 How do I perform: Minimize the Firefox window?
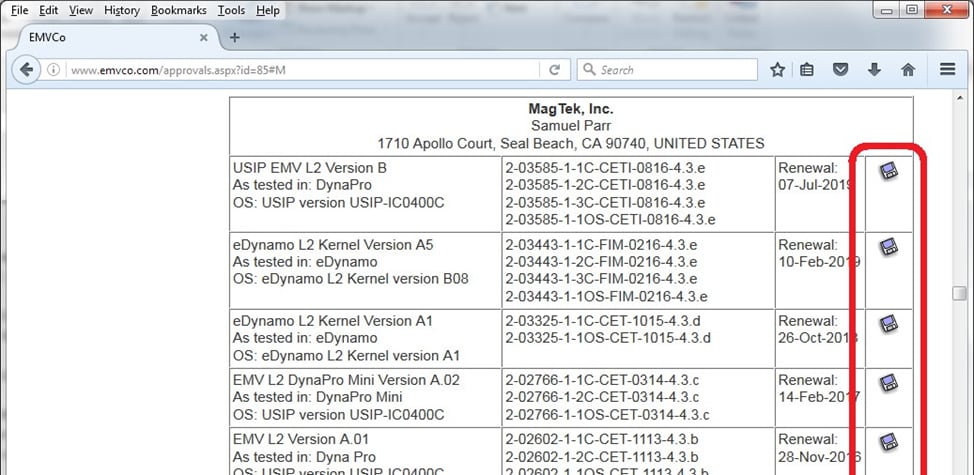point(887,9)
